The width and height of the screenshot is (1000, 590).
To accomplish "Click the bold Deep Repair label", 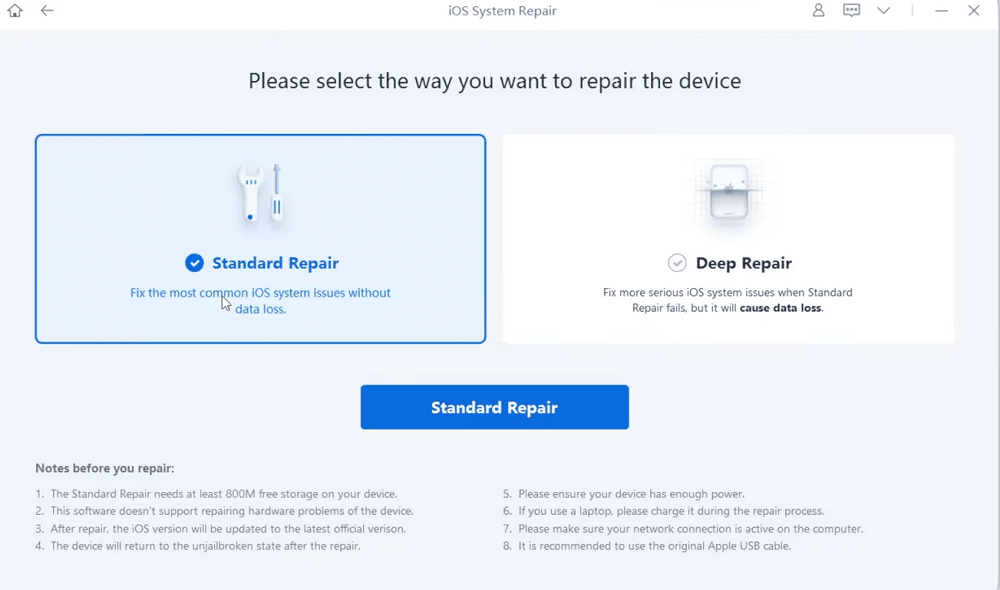I will tap(743, 264).
